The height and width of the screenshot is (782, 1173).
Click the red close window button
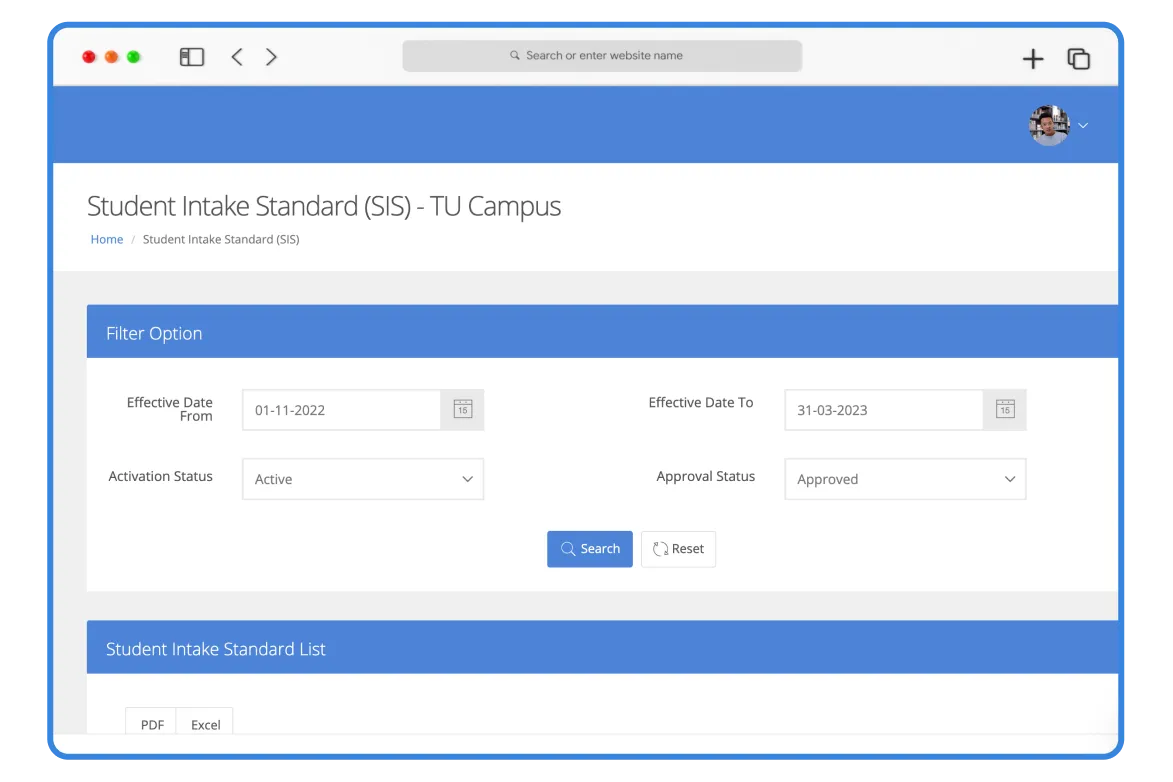pyautogui.click(x=89, y=57)
